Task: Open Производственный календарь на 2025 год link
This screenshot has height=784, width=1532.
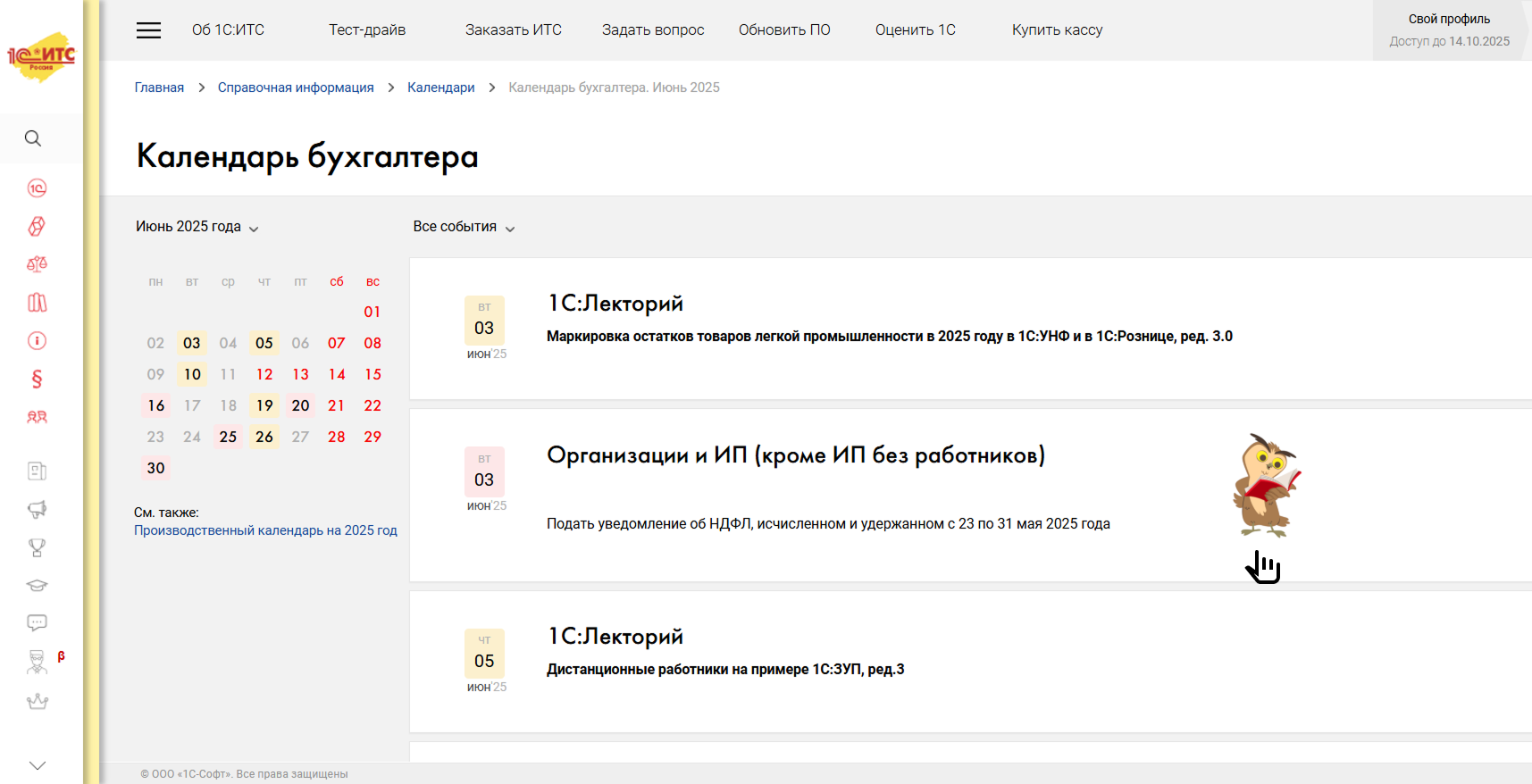Action: tap(265, 530)
